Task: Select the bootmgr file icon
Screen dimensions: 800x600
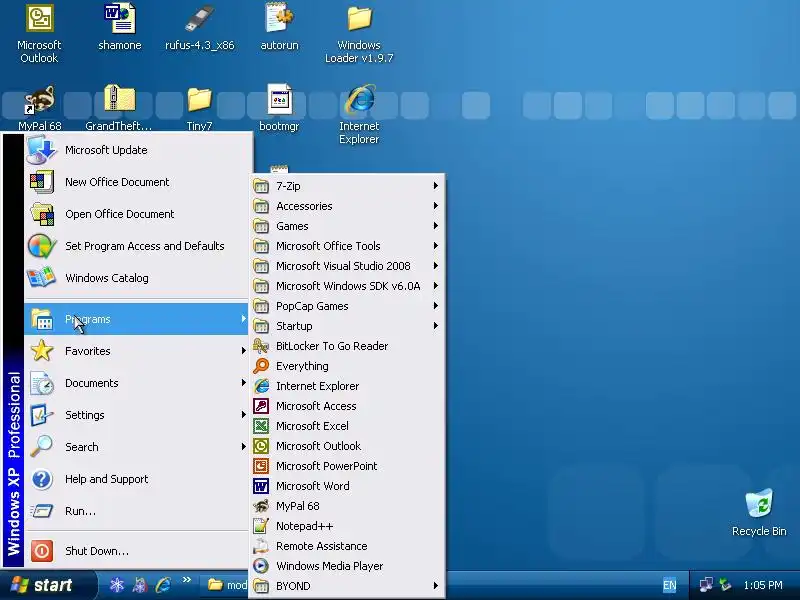Action: pyautogui.click(x=279, y=109)
